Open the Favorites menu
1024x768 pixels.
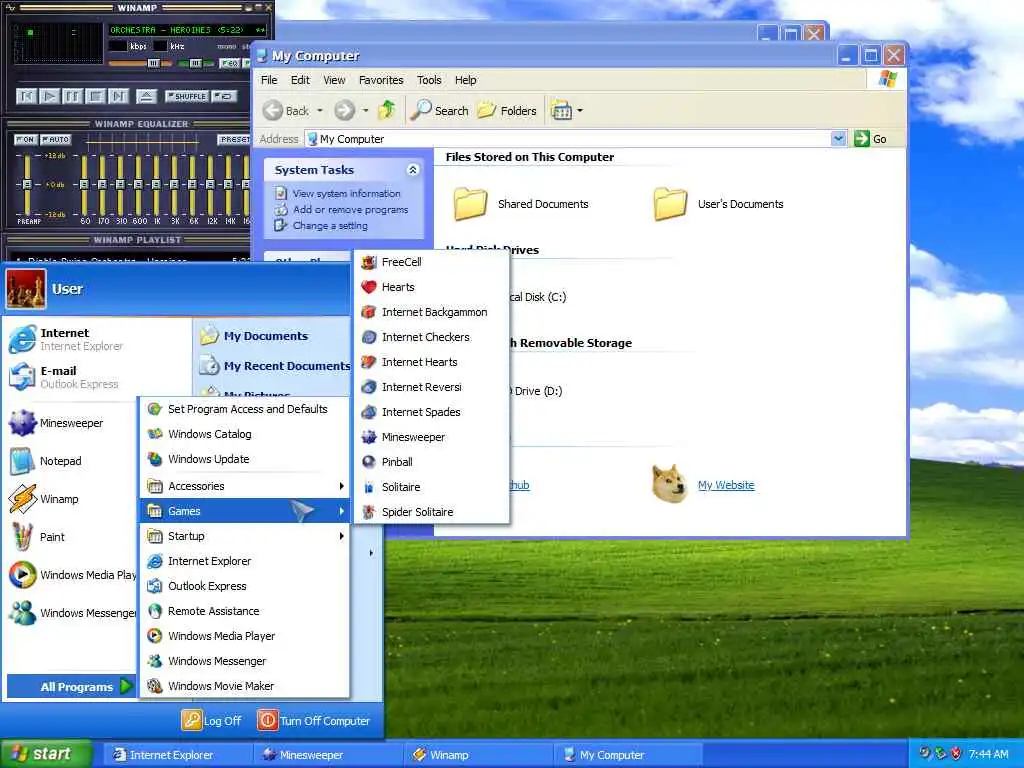pos(381,80)
